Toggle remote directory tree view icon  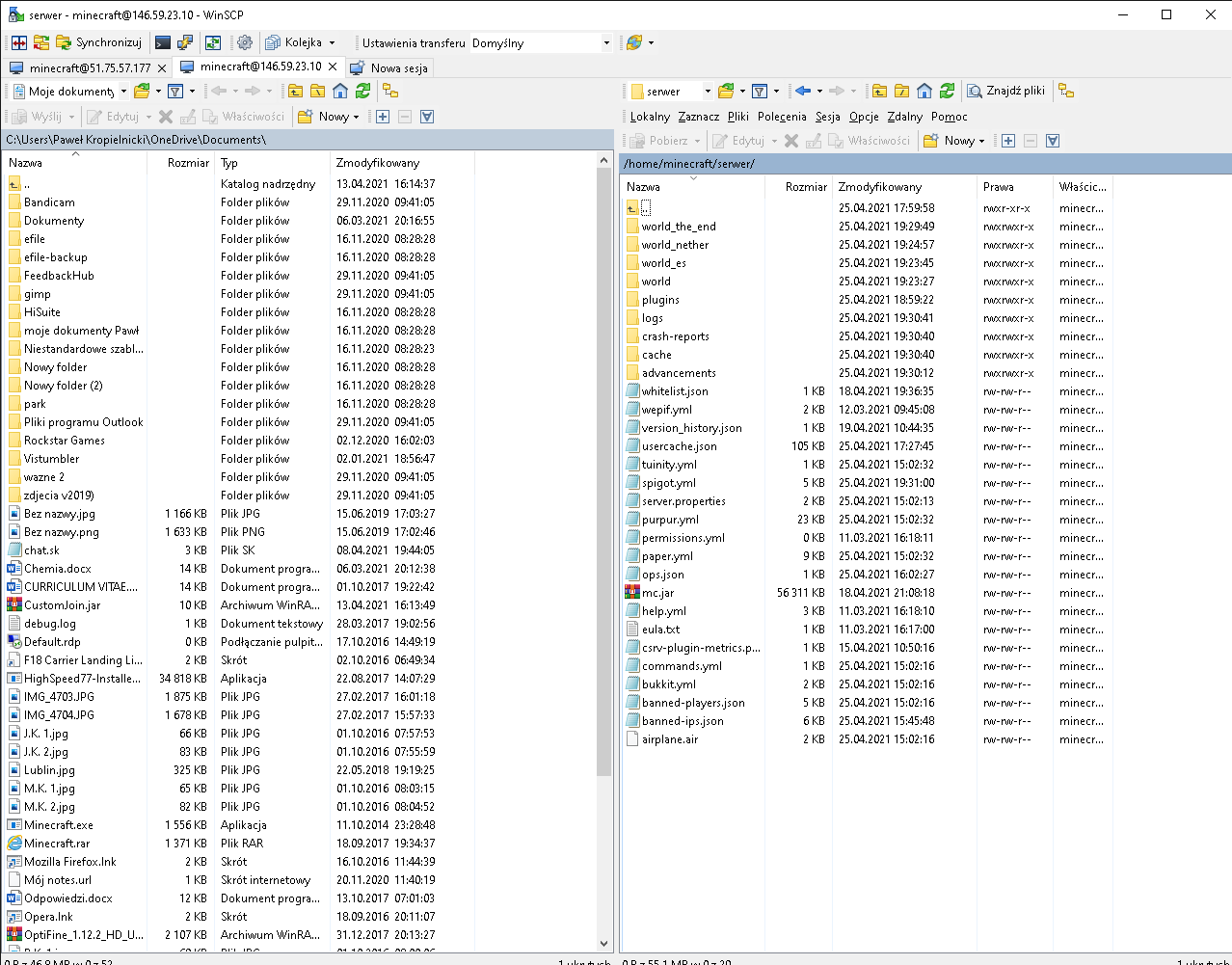[1066, 91]
